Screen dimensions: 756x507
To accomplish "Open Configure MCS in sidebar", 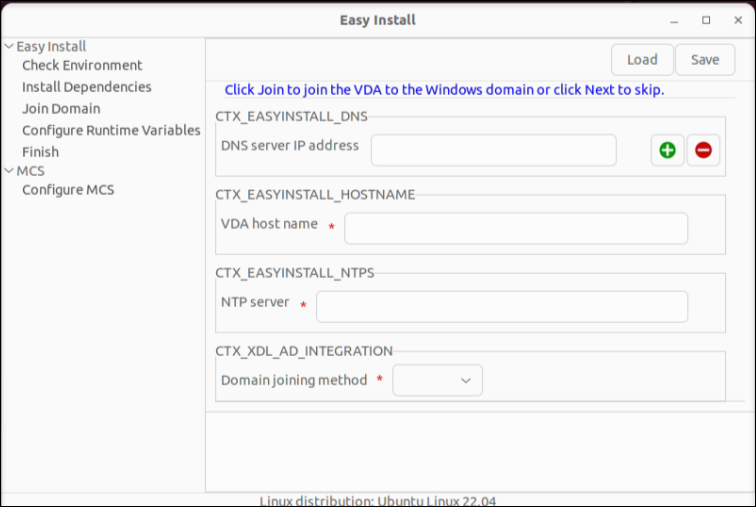I will (68, 190).
